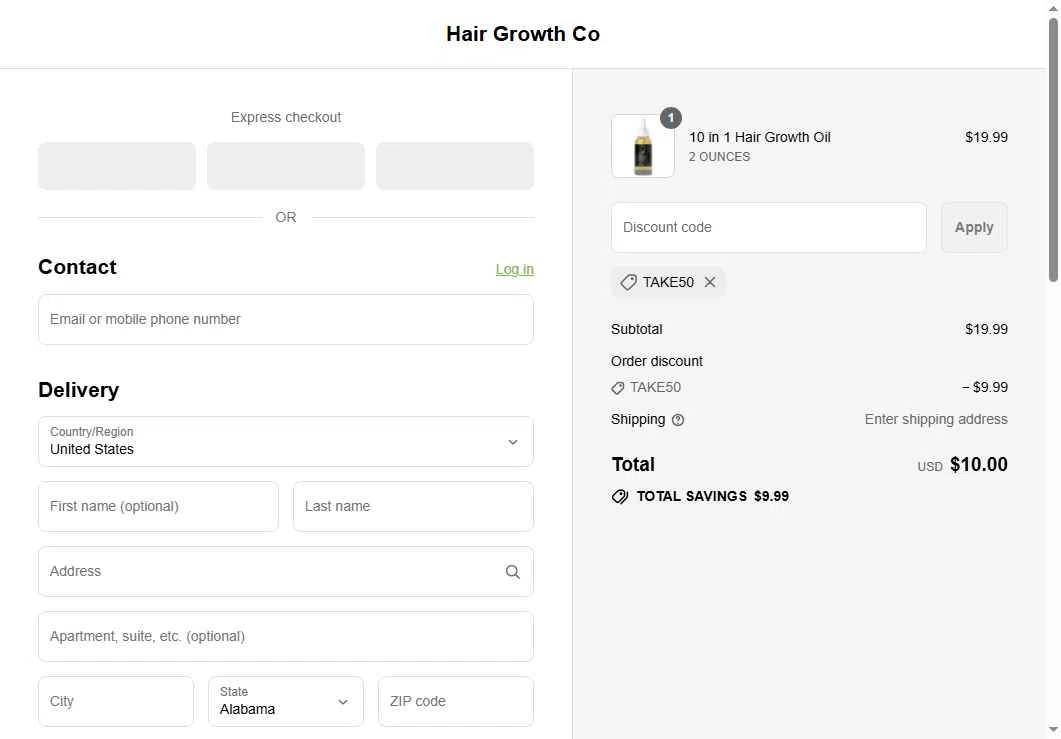
Task: Focus the Address field
Action: click(286, 571)
